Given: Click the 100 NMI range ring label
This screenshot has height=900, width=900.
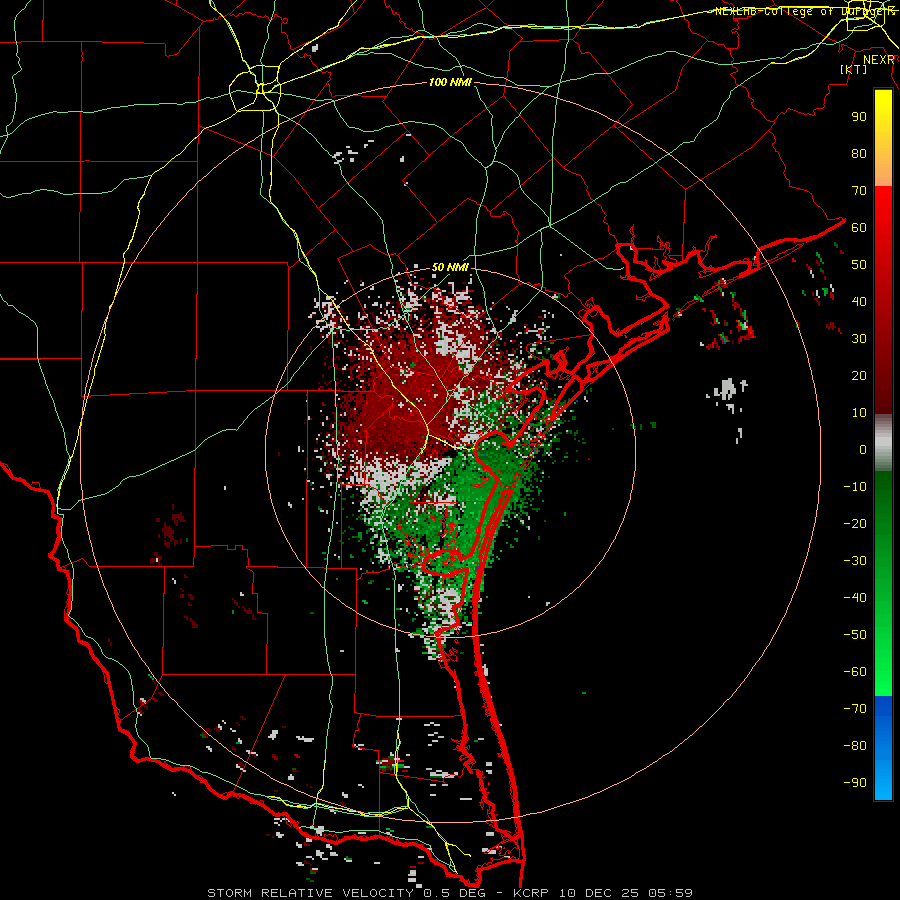Looking at the screenshot, I should pos(451,83).
